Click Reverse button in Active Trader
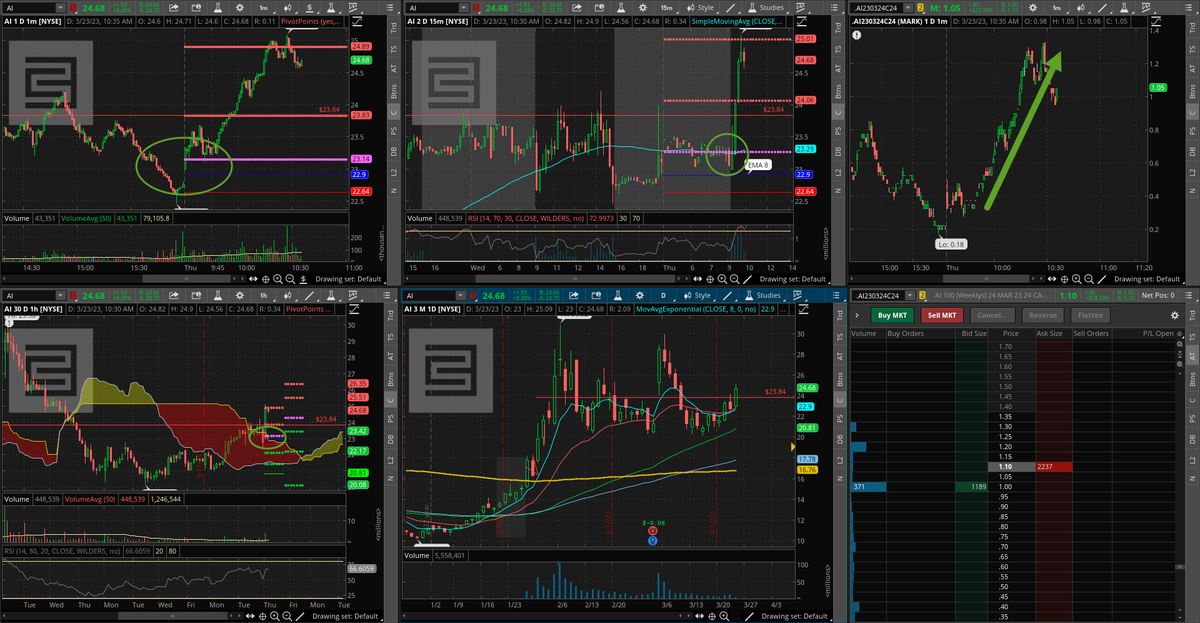 pos(1042,315)
